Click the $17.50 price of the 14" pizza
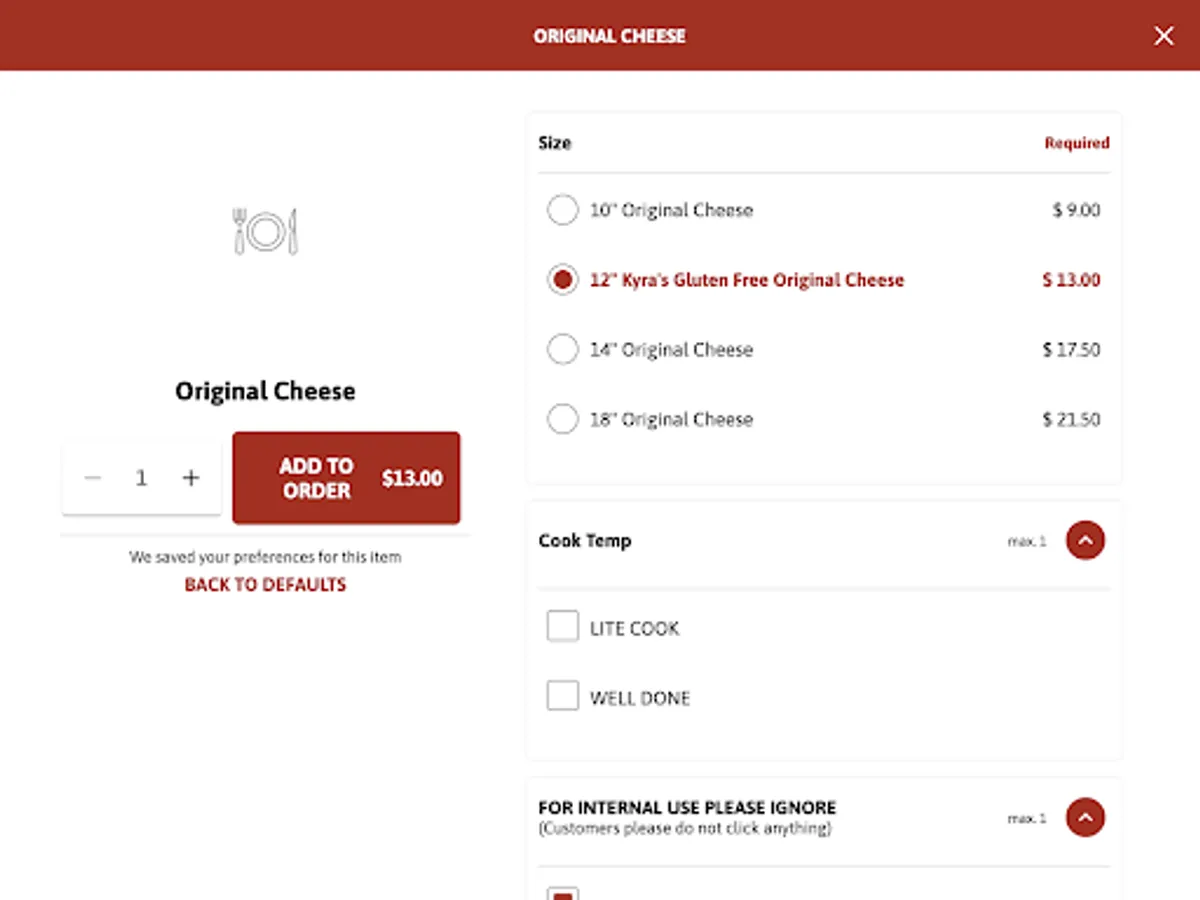The width and height of the screenshot is (1200, 900). (x=1071, y=350)
